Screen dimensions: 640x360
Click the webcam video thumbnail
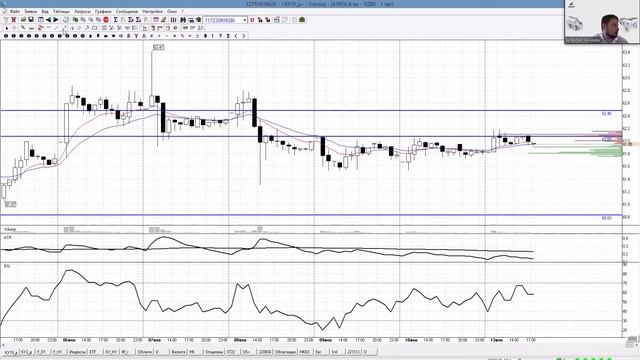click(x=602, y=22)
